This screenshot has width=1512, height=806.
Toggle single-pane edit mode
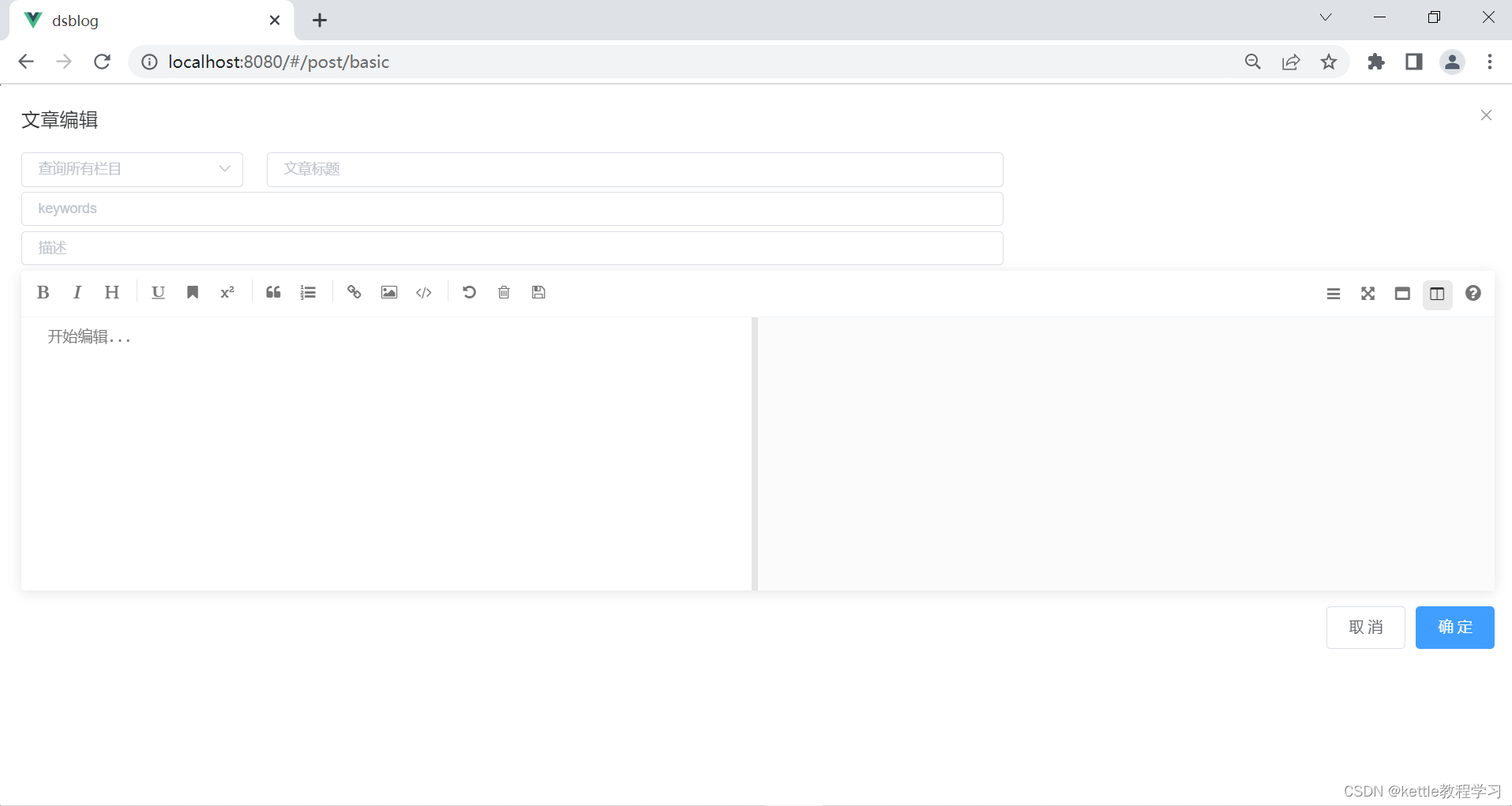click(x=1402, y=294)
